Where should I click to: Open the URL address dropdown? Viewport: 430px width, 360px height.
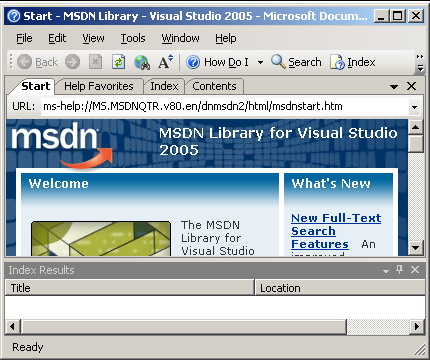414,107
